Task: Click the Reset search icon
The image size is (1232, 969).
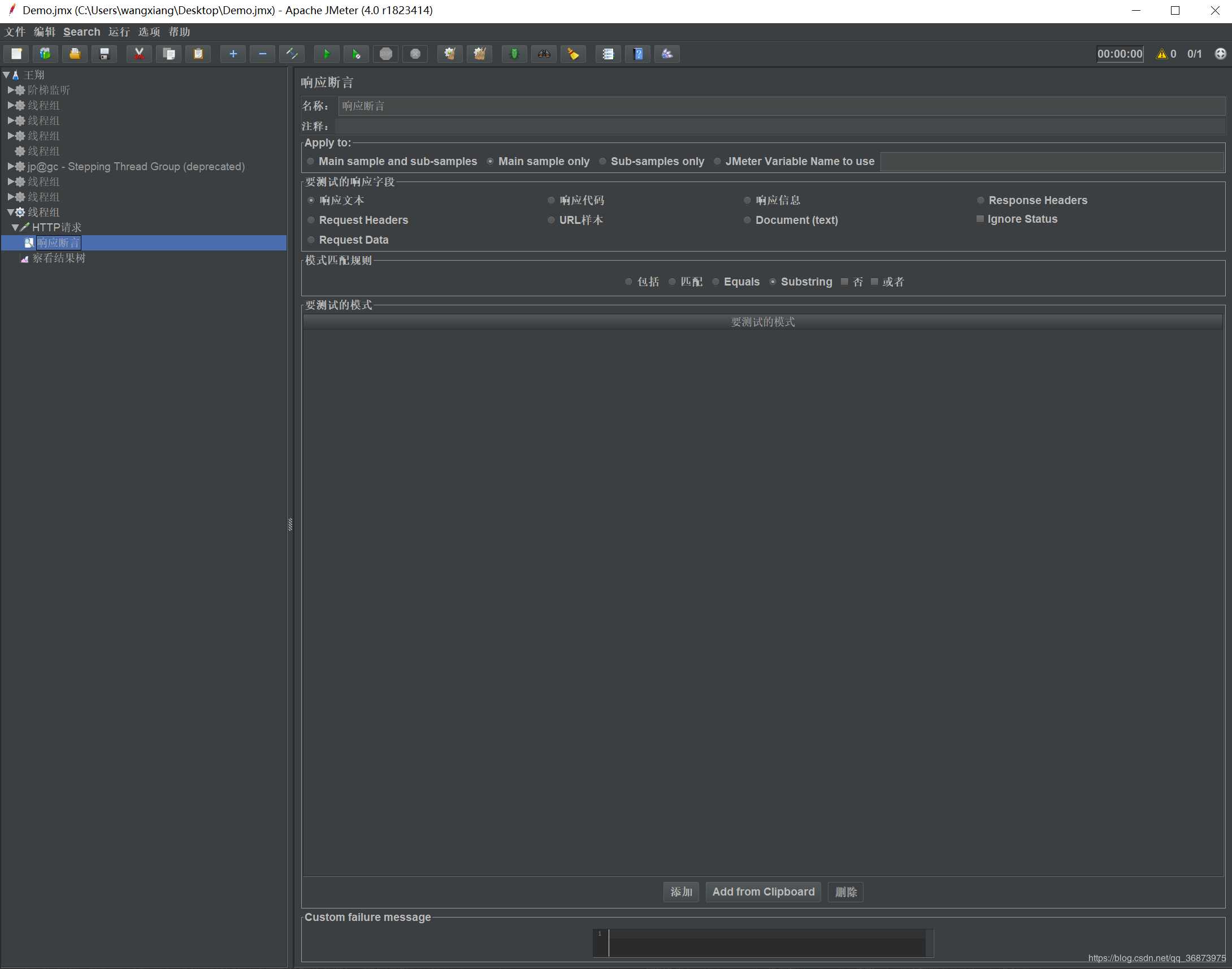Action: pyautogui.click(x=573, y=54)
